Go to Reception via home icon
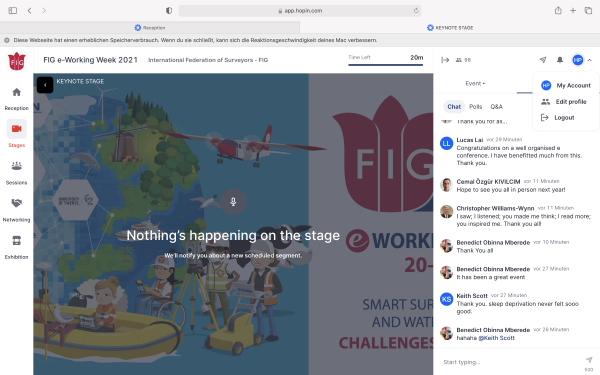 [16, 92]
